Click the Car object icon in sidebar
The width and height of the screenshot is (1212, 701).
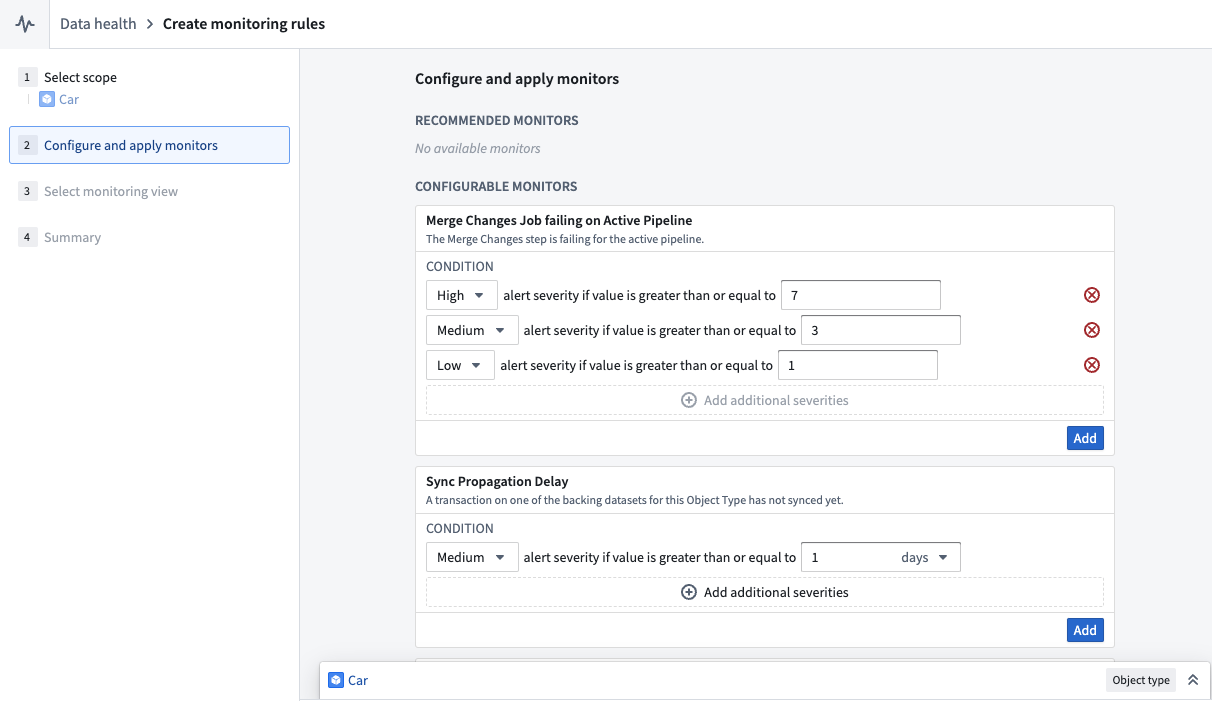pyautogui.click(x=47, y=99)
